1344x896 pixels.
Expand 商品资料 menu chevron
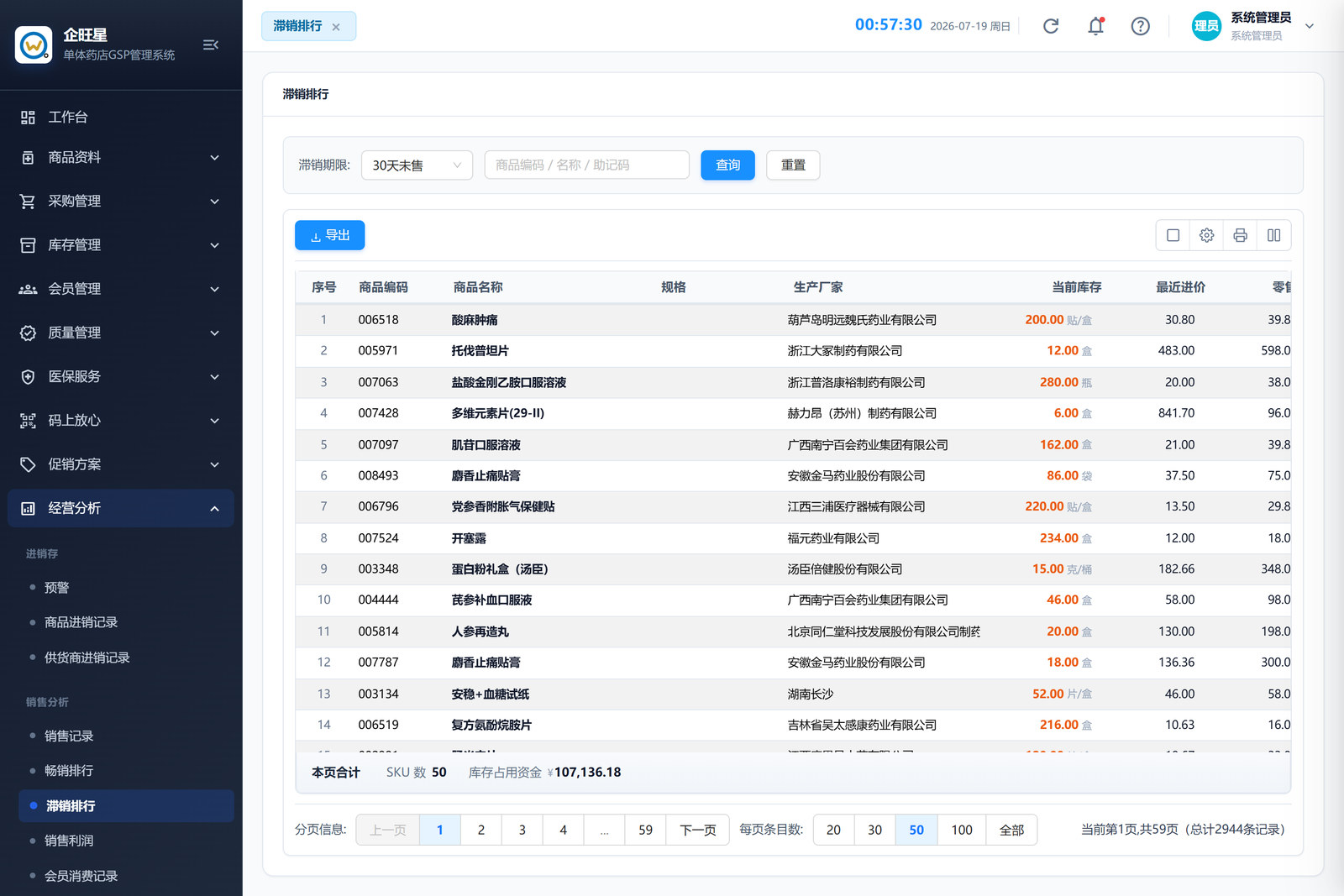click(x=215, y=158)
